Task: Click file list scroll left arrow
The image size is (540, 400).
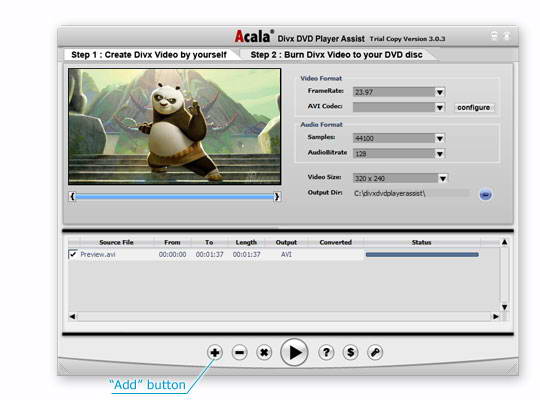Action: (x=72, y=316)
